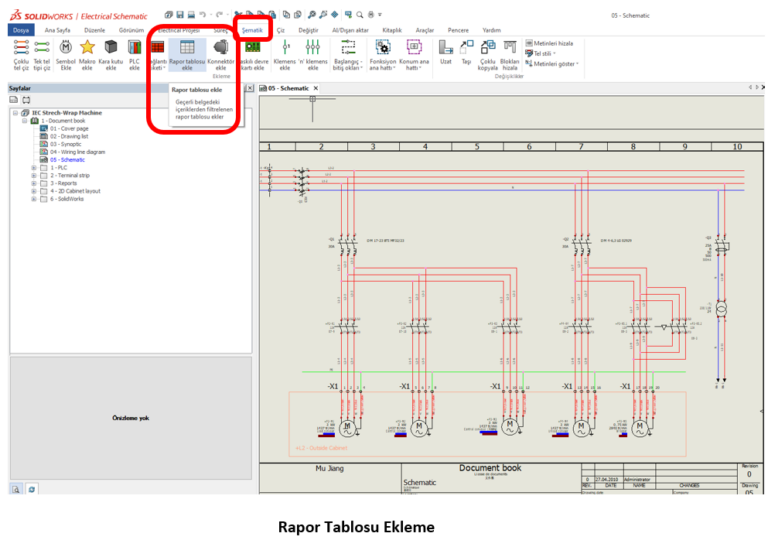The width and height of the screenshot is (768, 540).
Task: Collapse the 1 - Document book node
Action: point(24,120)
